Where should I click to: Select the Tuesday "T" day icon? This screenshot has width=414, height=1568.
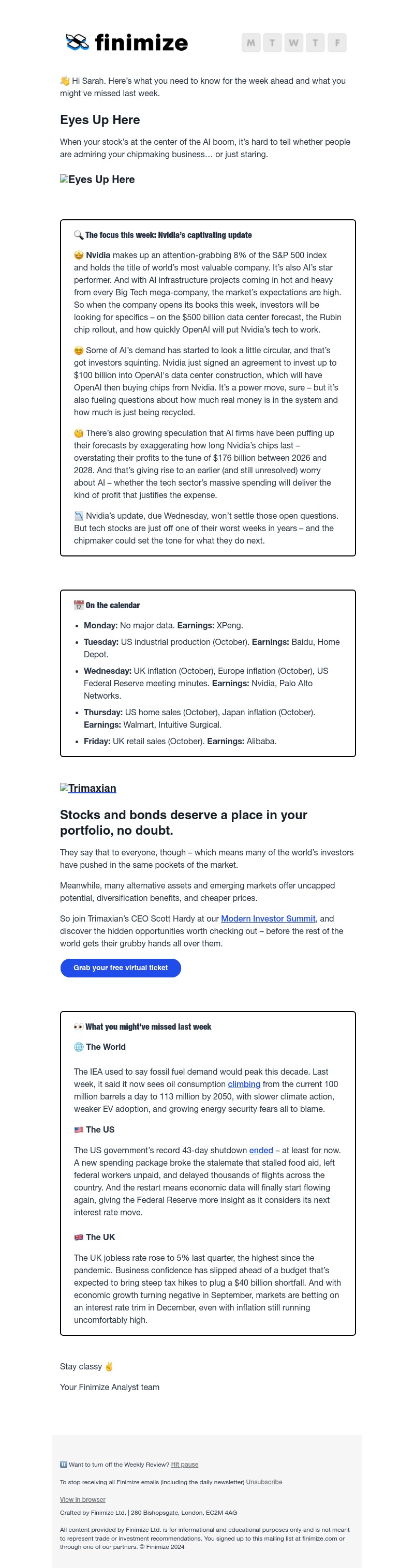272,43
